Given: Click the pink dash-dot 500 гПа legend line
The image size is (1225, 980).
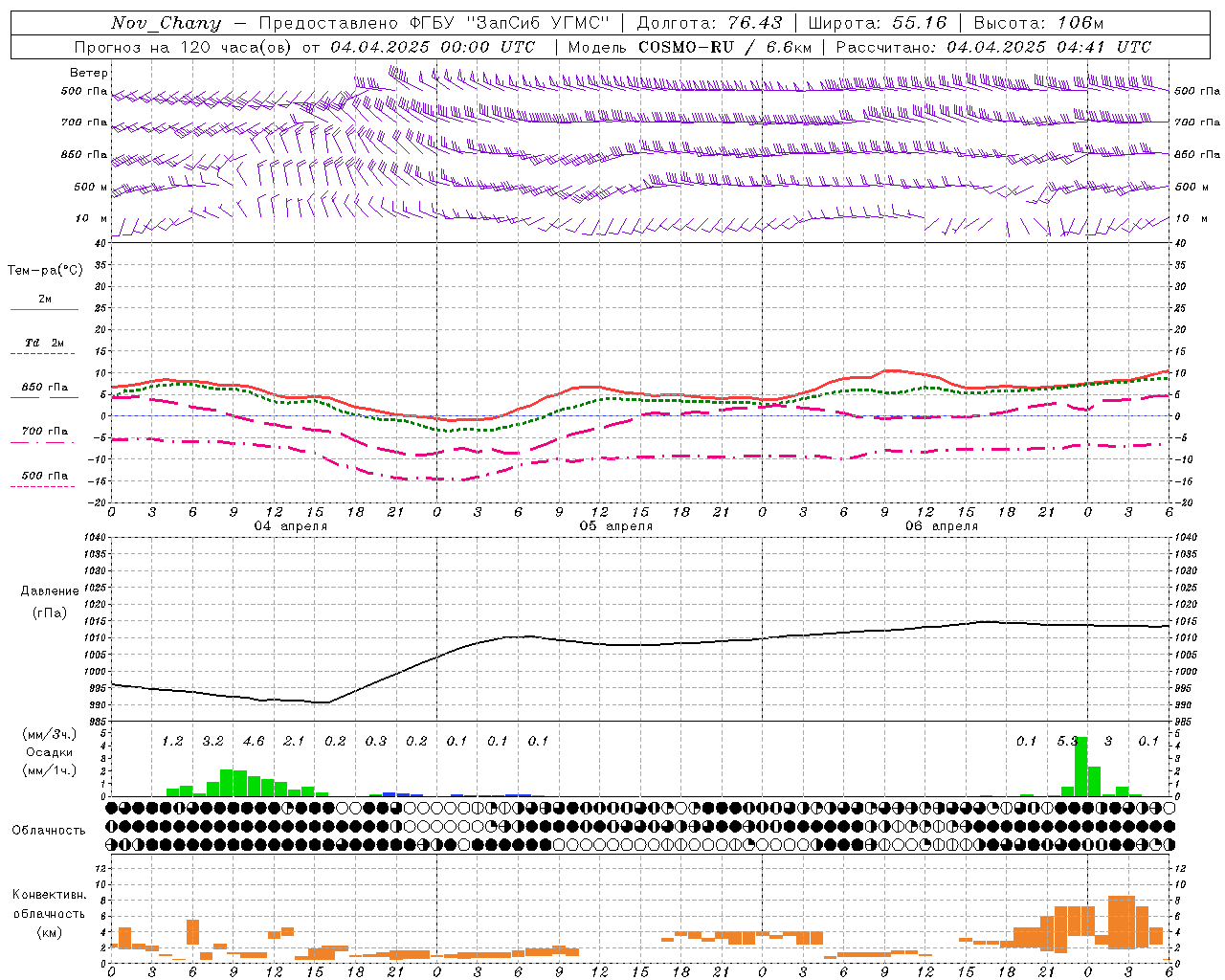Looking at the screenshot, I should pyautogui.click(x=42, y=486).
